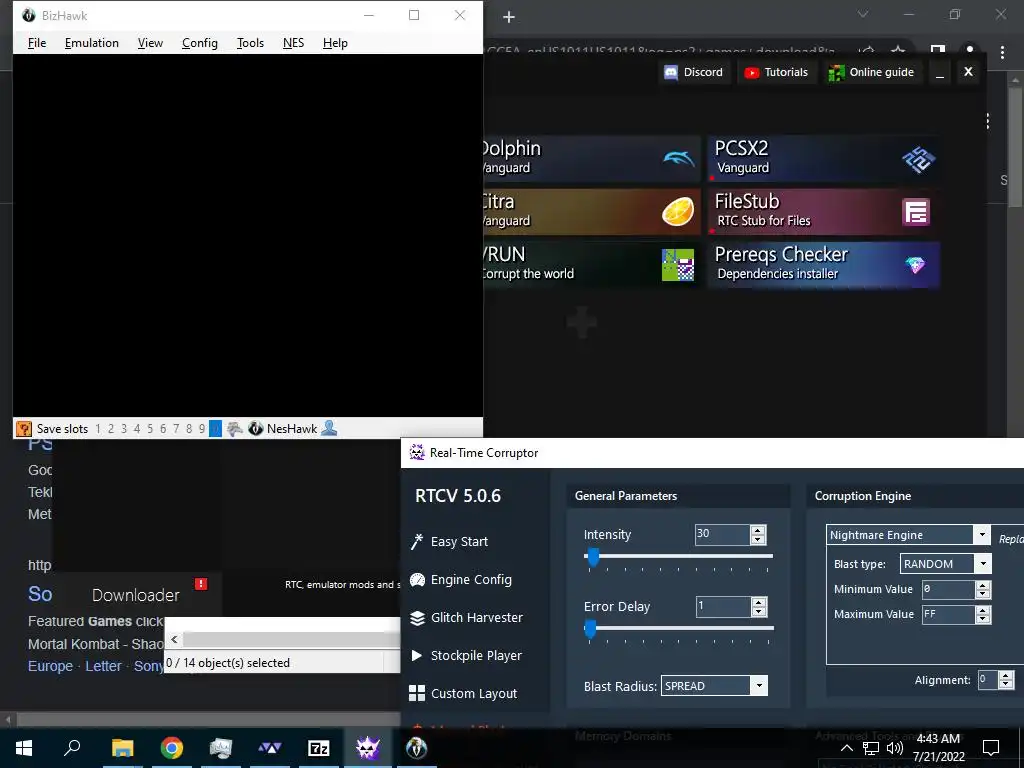Image resolution: width=1024 pixels, height=768 pixels.
Task: Increase Minimum Value stepper
Action: pyautogui.click(x=983, y=585)
